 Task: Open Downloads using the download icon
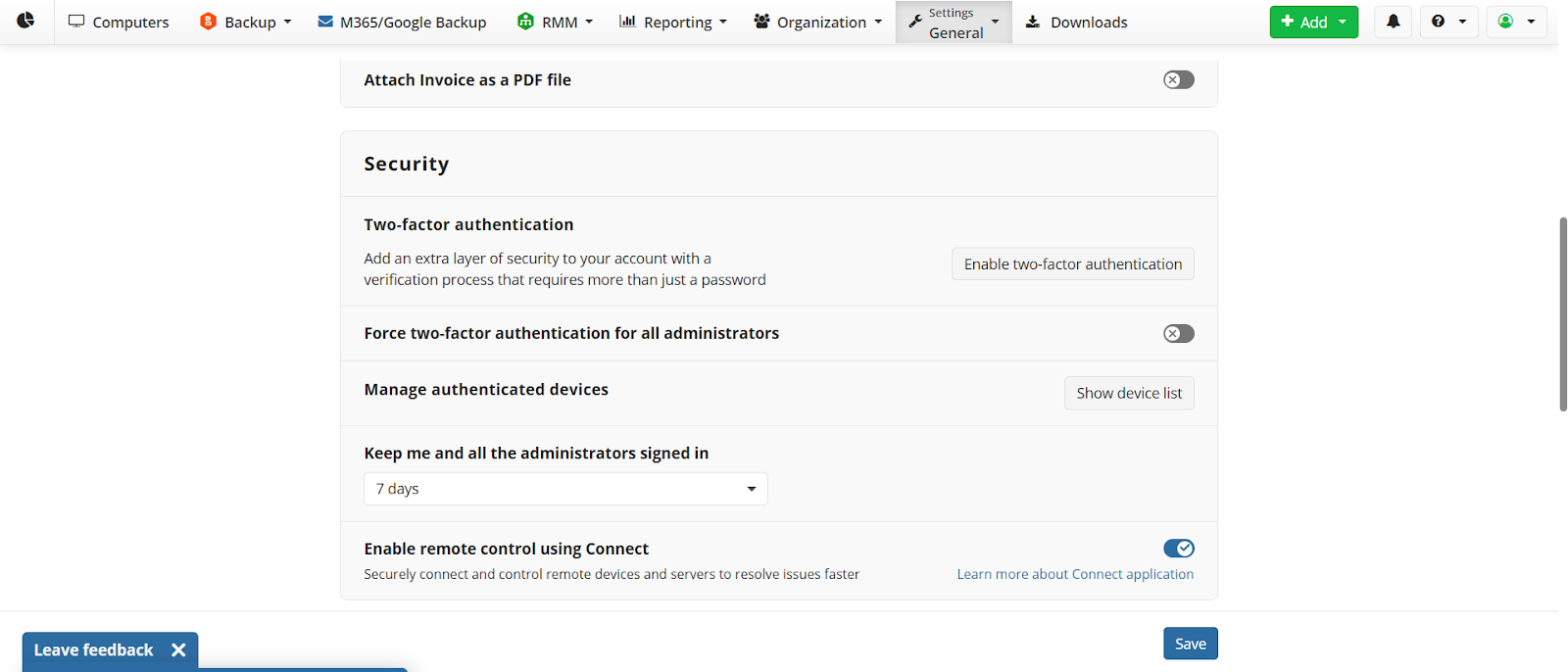[x=1032, y=21]
